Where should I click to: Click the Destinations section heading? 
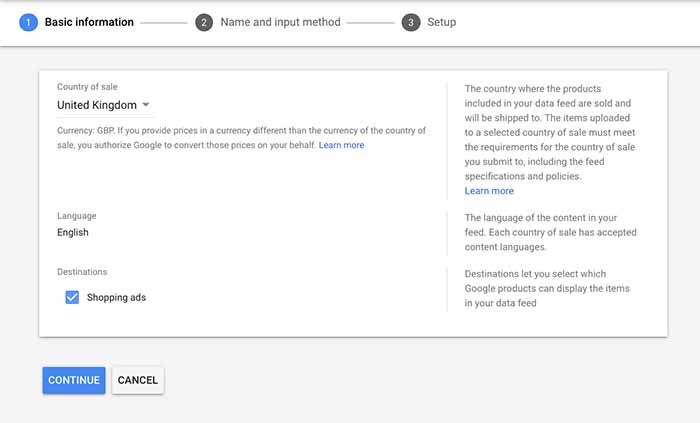point(82,271)
